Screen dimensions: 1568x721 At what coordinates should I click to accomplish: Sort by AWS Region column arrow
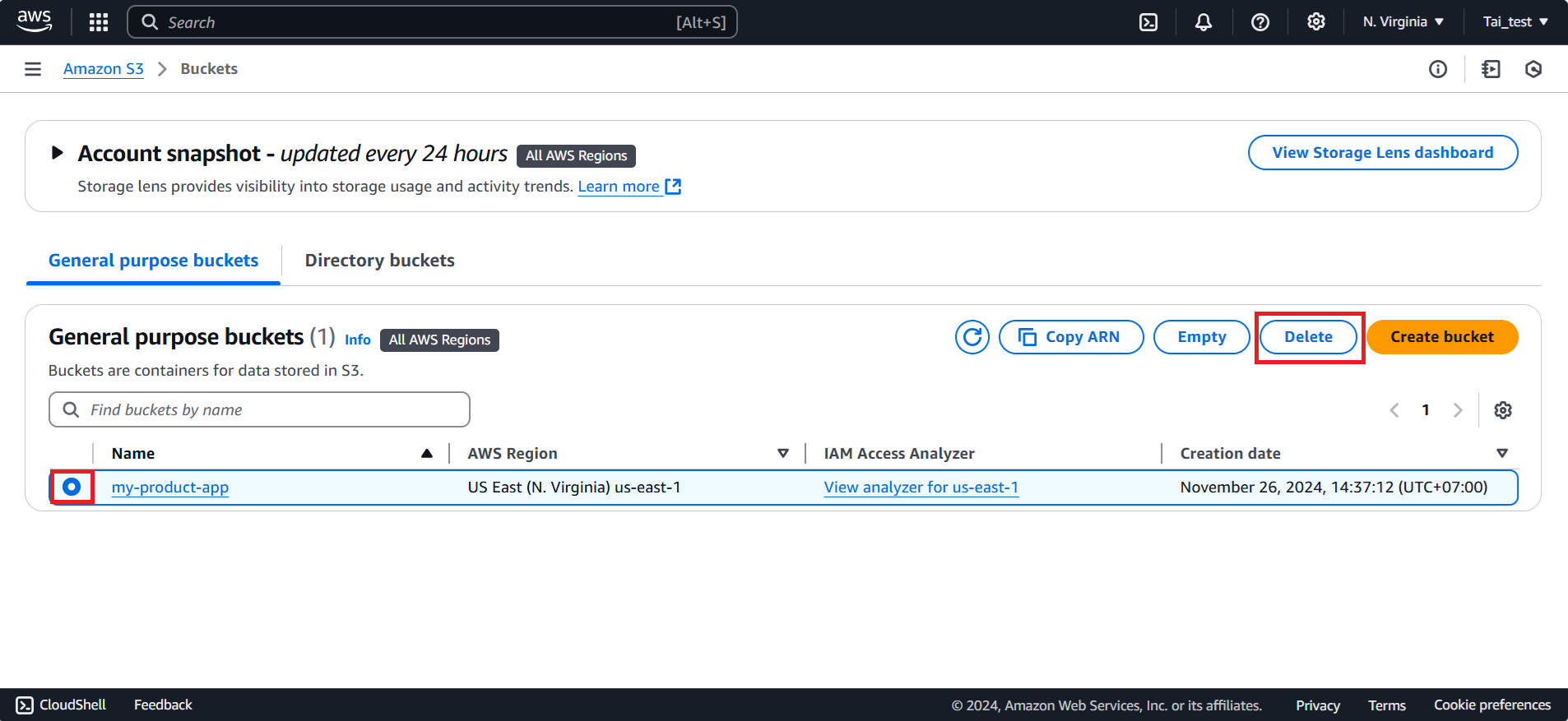(783, 453)
